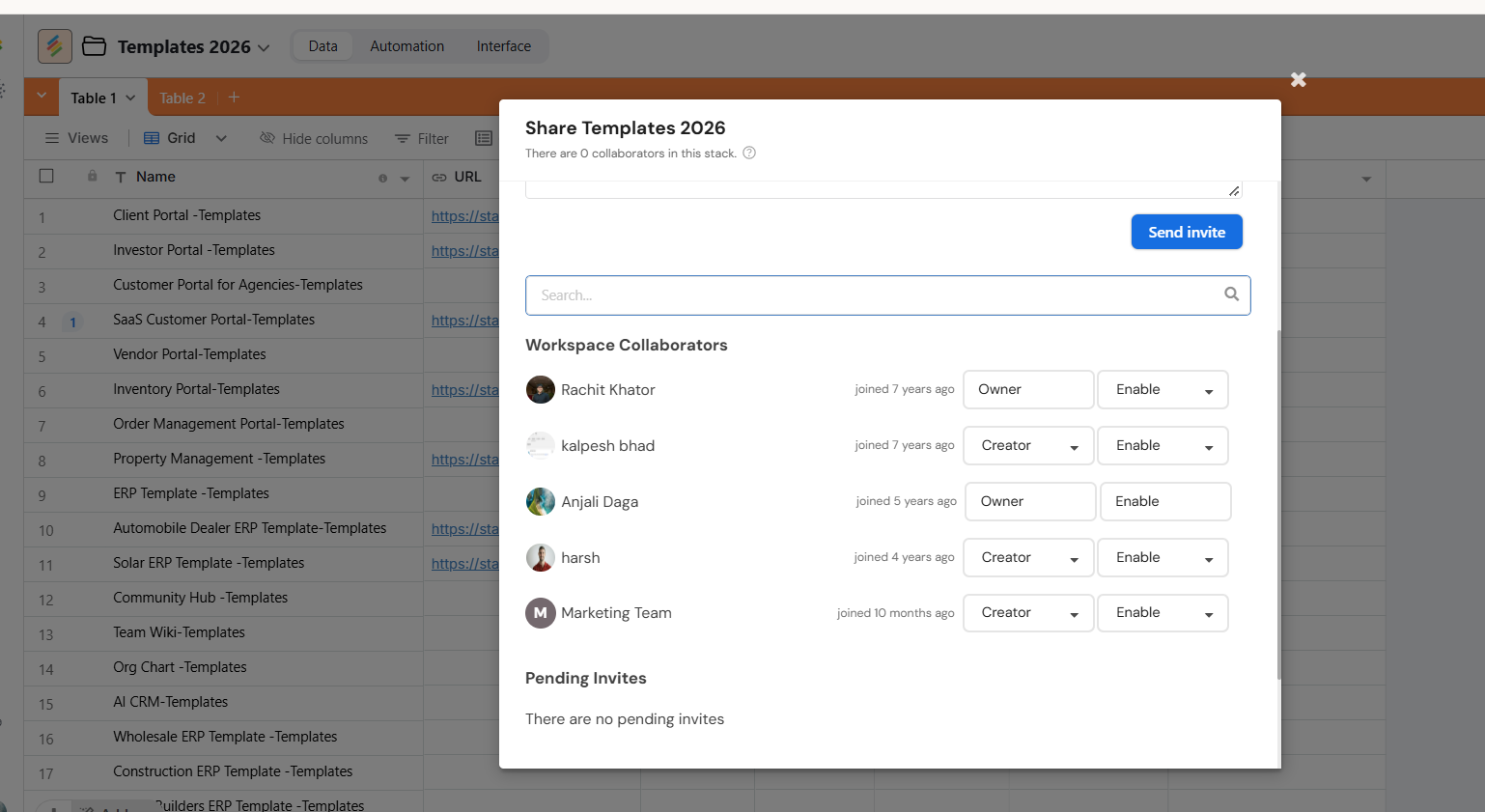Close the share dialog with the X
The image size is (1485, 812).
point(1299,79)
